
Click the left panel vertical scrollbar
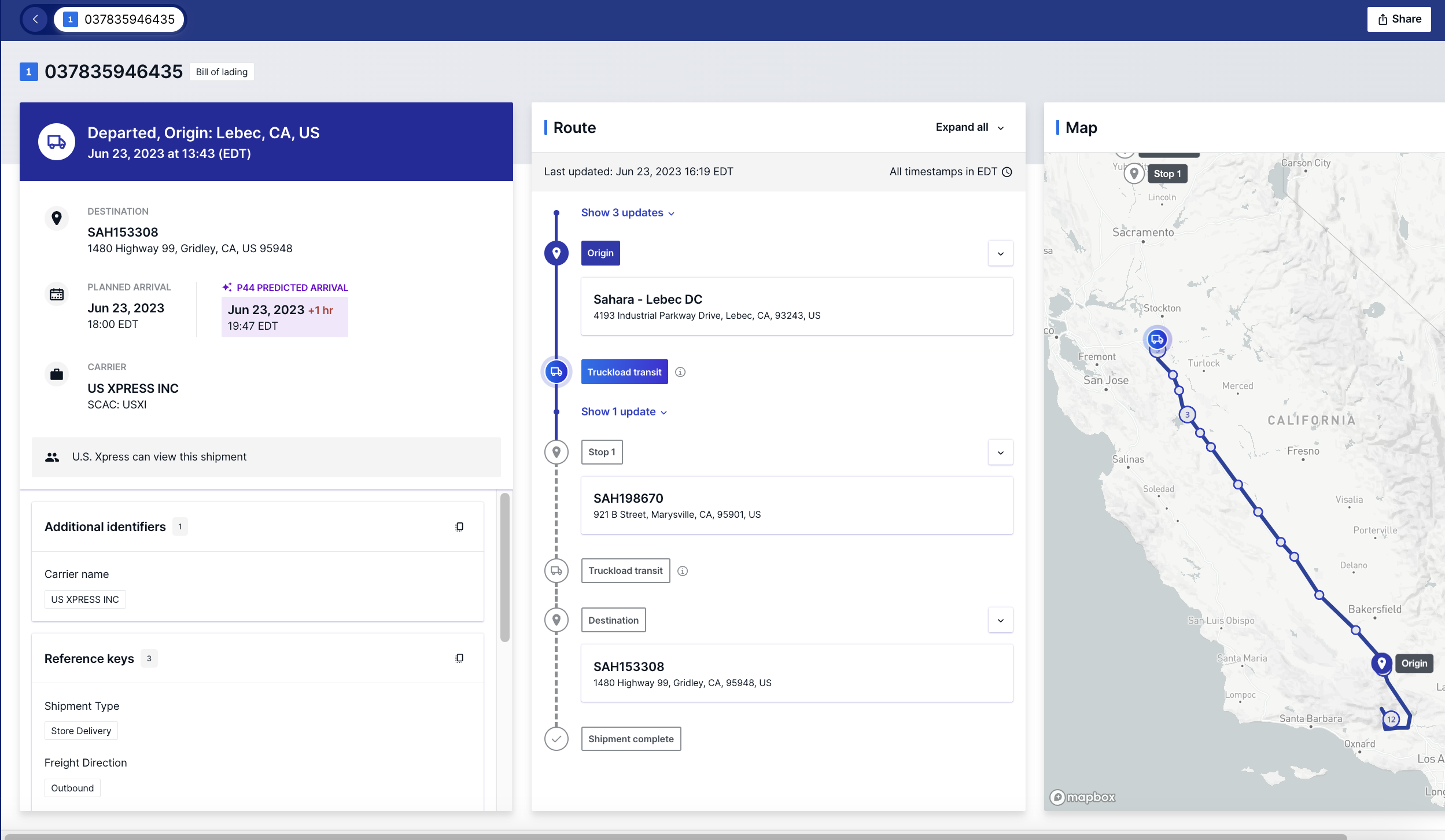tap(505, 567)
